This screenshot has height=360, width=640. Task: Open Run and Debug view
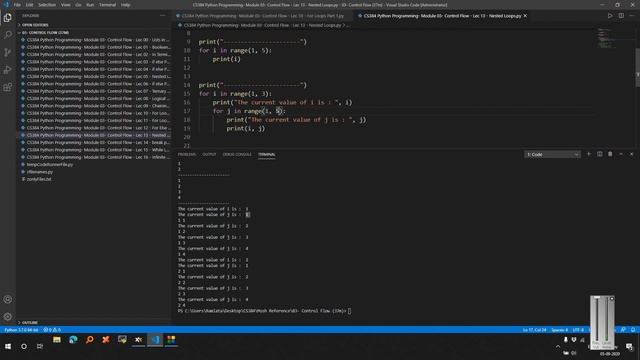pos(7,70)
